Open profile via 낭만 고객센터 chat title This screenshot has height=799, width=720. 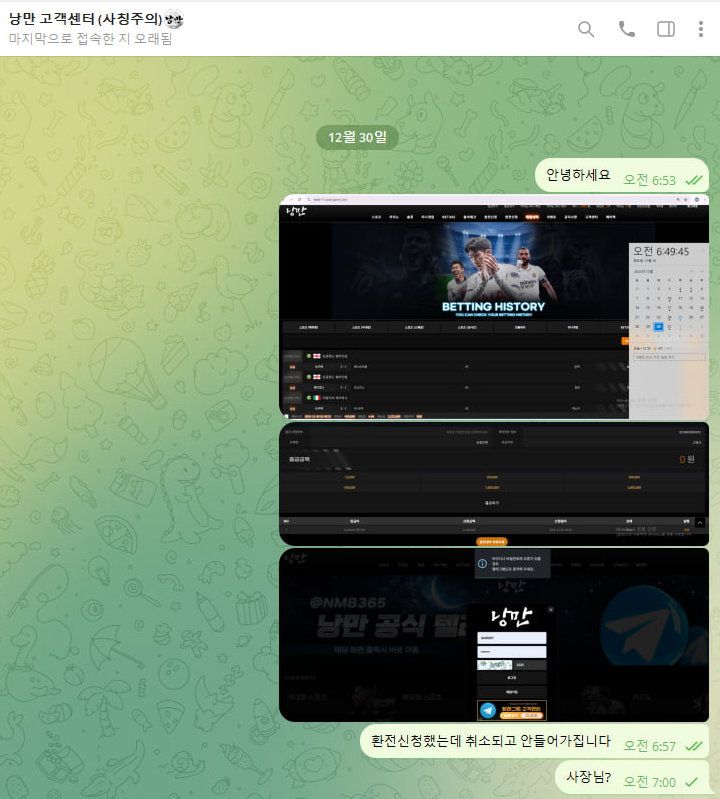84,19
